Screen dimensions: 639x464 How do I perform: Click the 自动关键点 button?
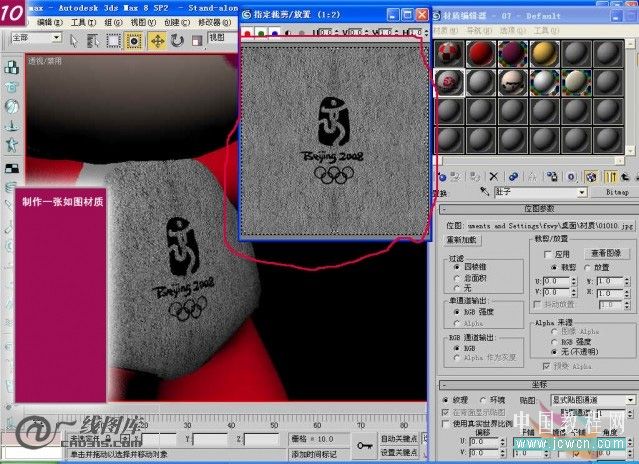coord(399,439)
